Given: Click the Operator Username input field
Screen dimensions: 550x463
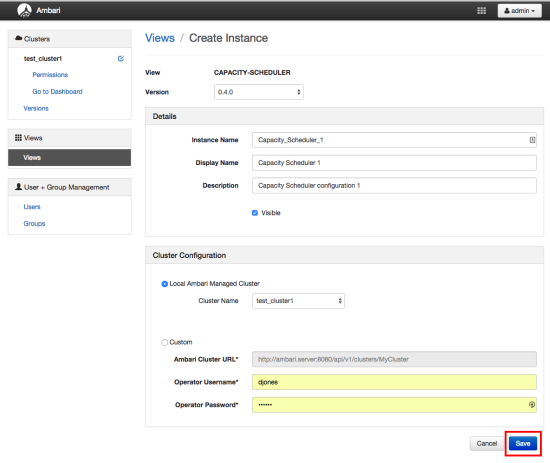Looking at the screenshot, I should [394, 382].
